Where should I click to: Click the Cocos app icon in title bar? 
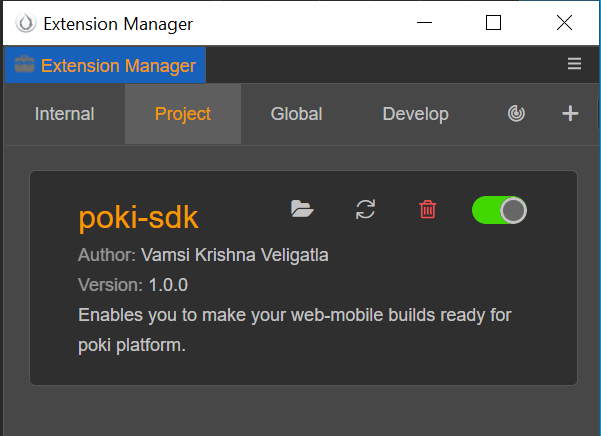(x=26, y=23)
